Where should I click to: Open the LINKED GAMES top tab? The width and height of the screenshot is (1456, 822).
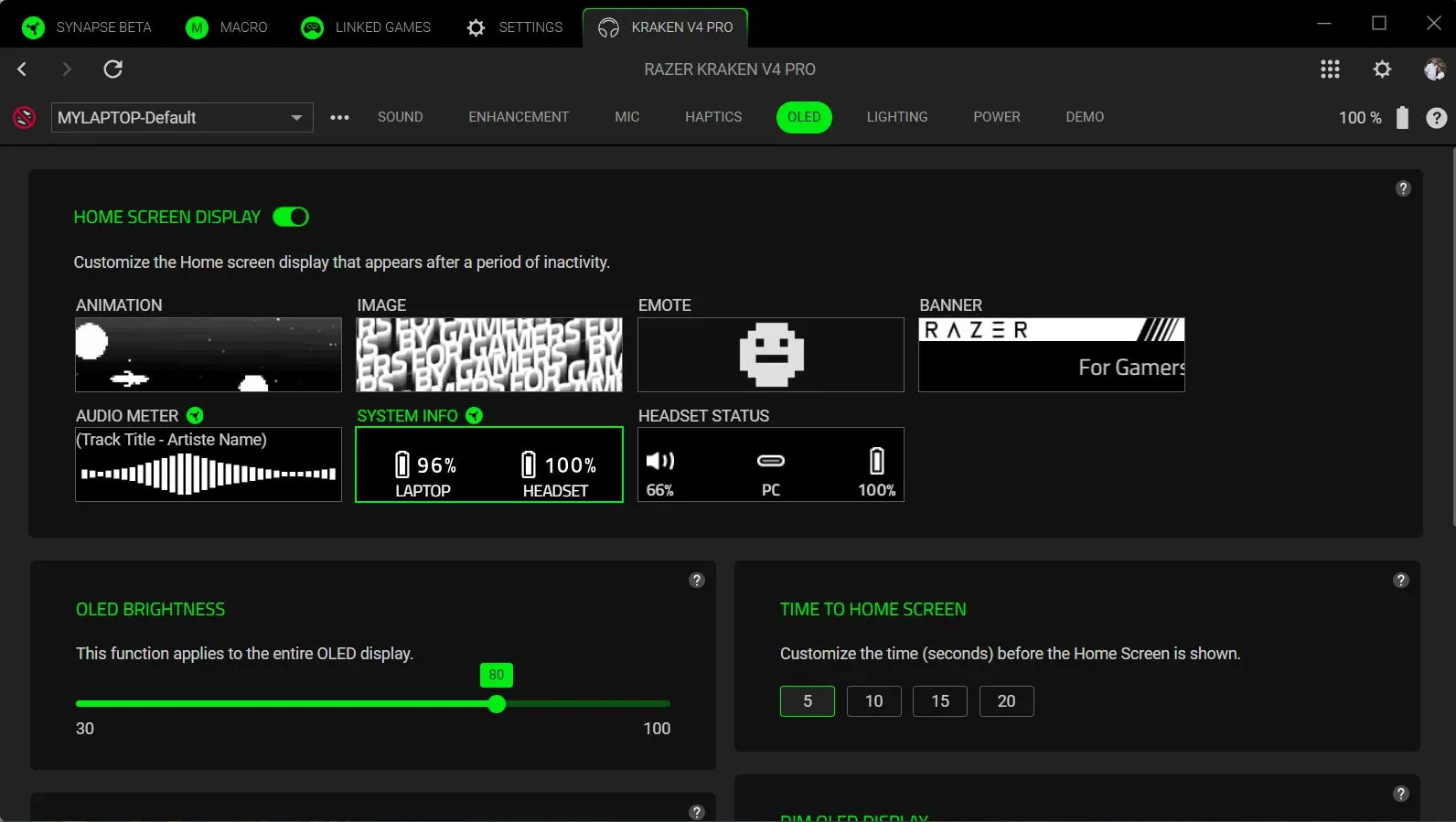pos(366,27)
